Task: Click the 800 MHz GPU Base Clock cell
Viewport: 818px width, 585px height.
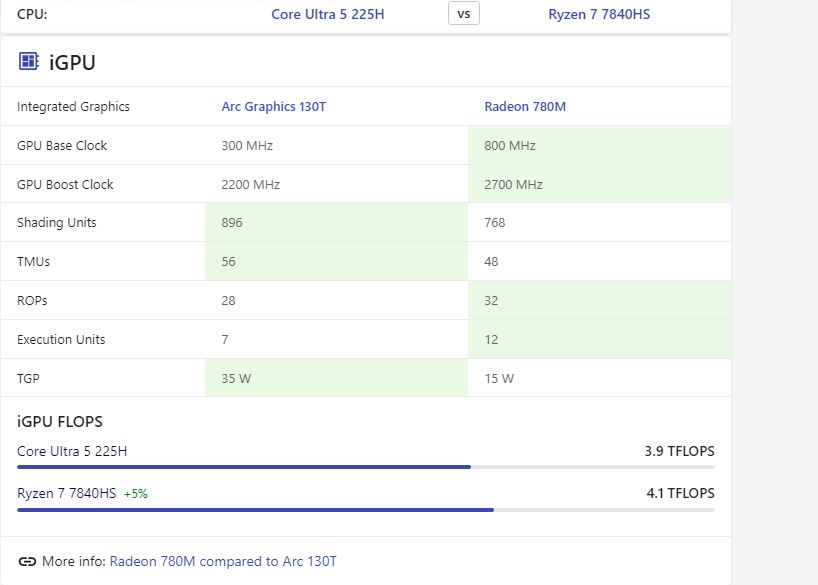Action: (599, 146)
